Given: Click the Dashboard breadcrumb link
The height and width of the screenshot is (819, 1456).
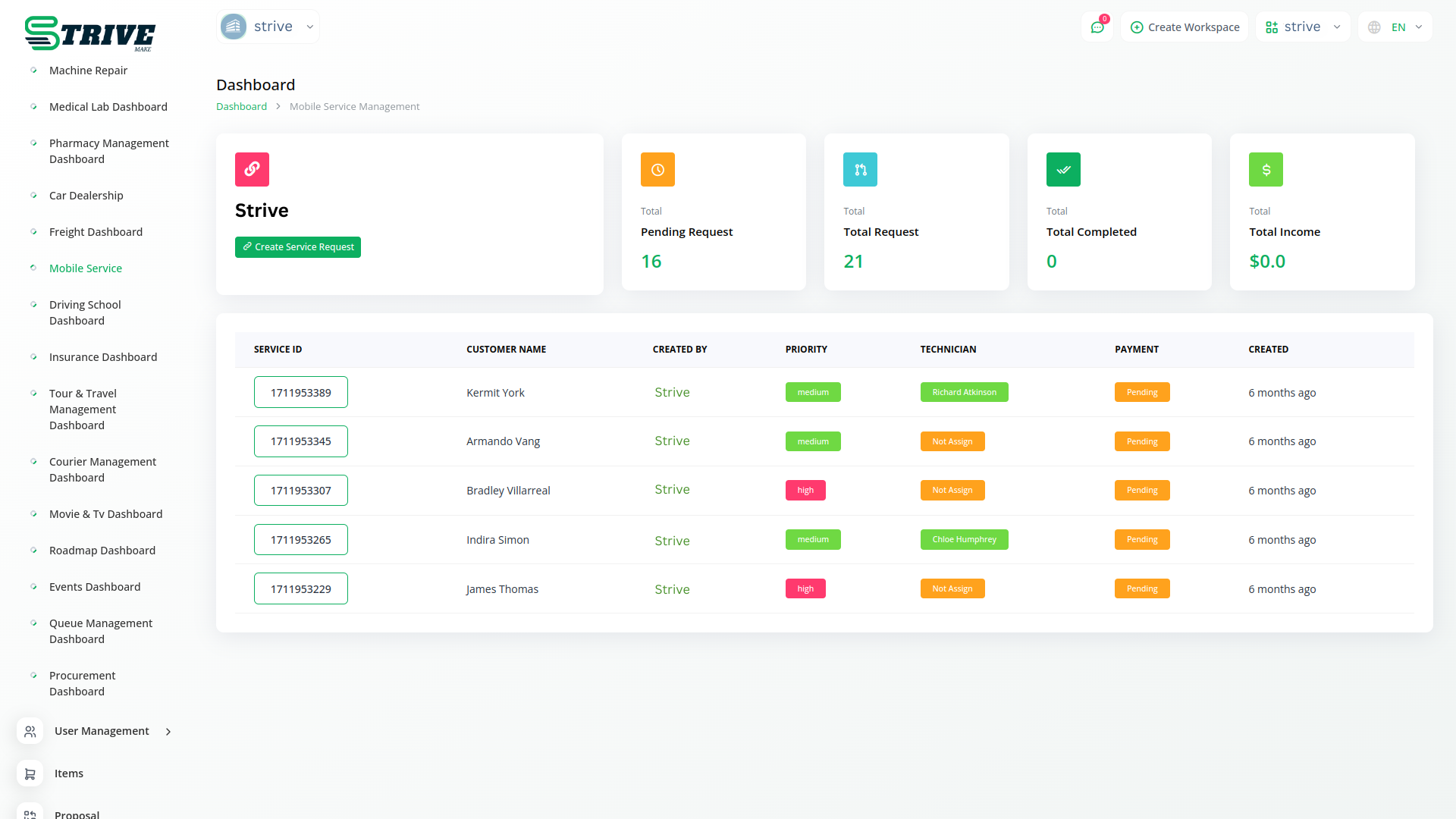Looking at the screenshot, I should tap(241, 106).
